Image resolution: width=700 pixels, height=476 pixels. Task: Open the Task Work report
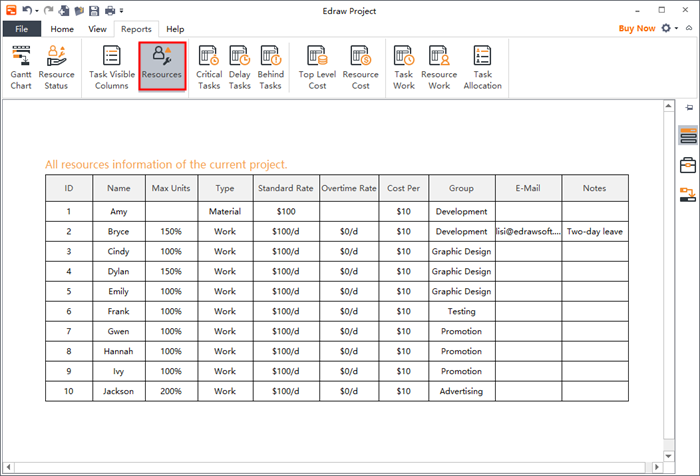point(404,67)
